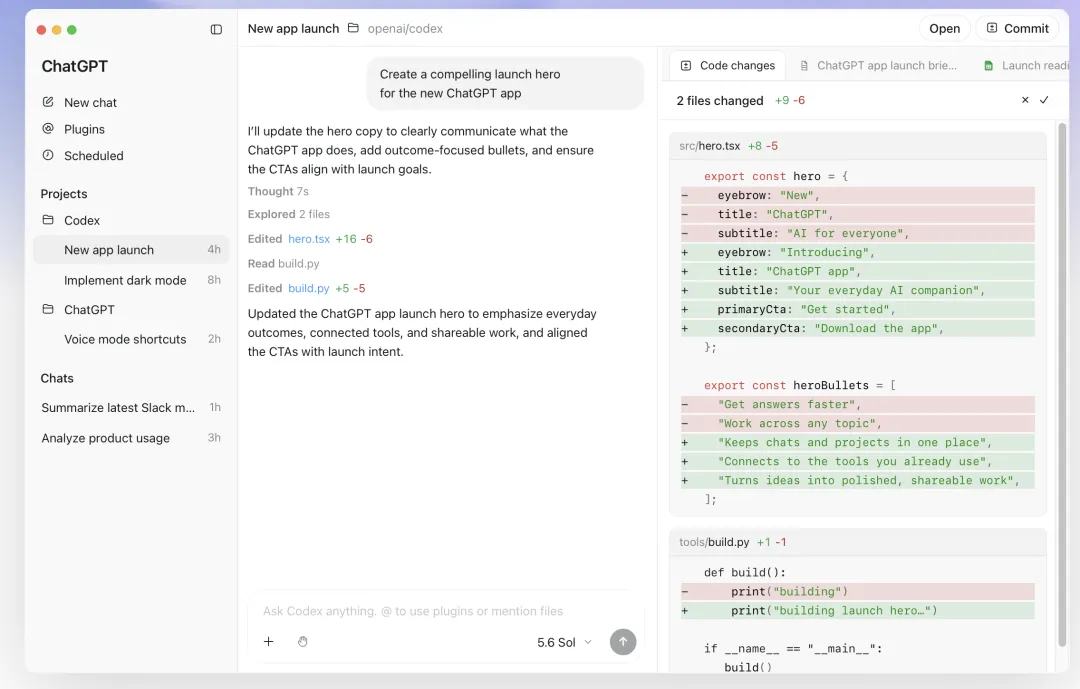Screen dimensions: 1080x689
Task: Click the Explored 2 files label
Action: pos(289,214)
